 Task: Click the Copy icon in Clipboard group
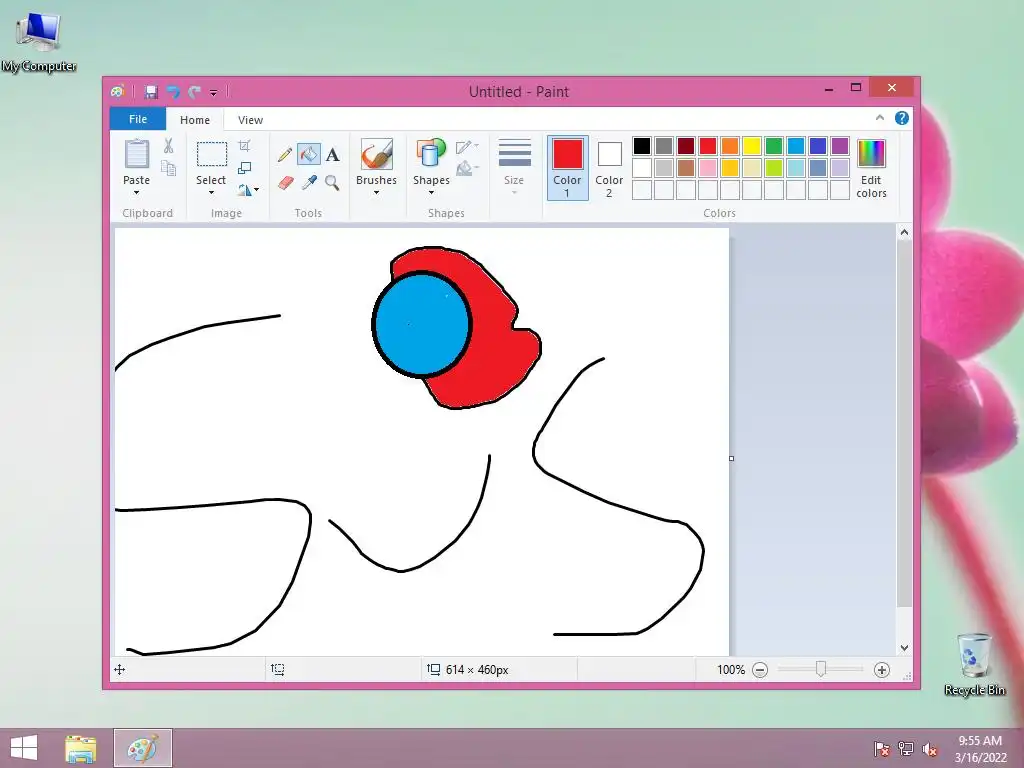click(168, 168)
